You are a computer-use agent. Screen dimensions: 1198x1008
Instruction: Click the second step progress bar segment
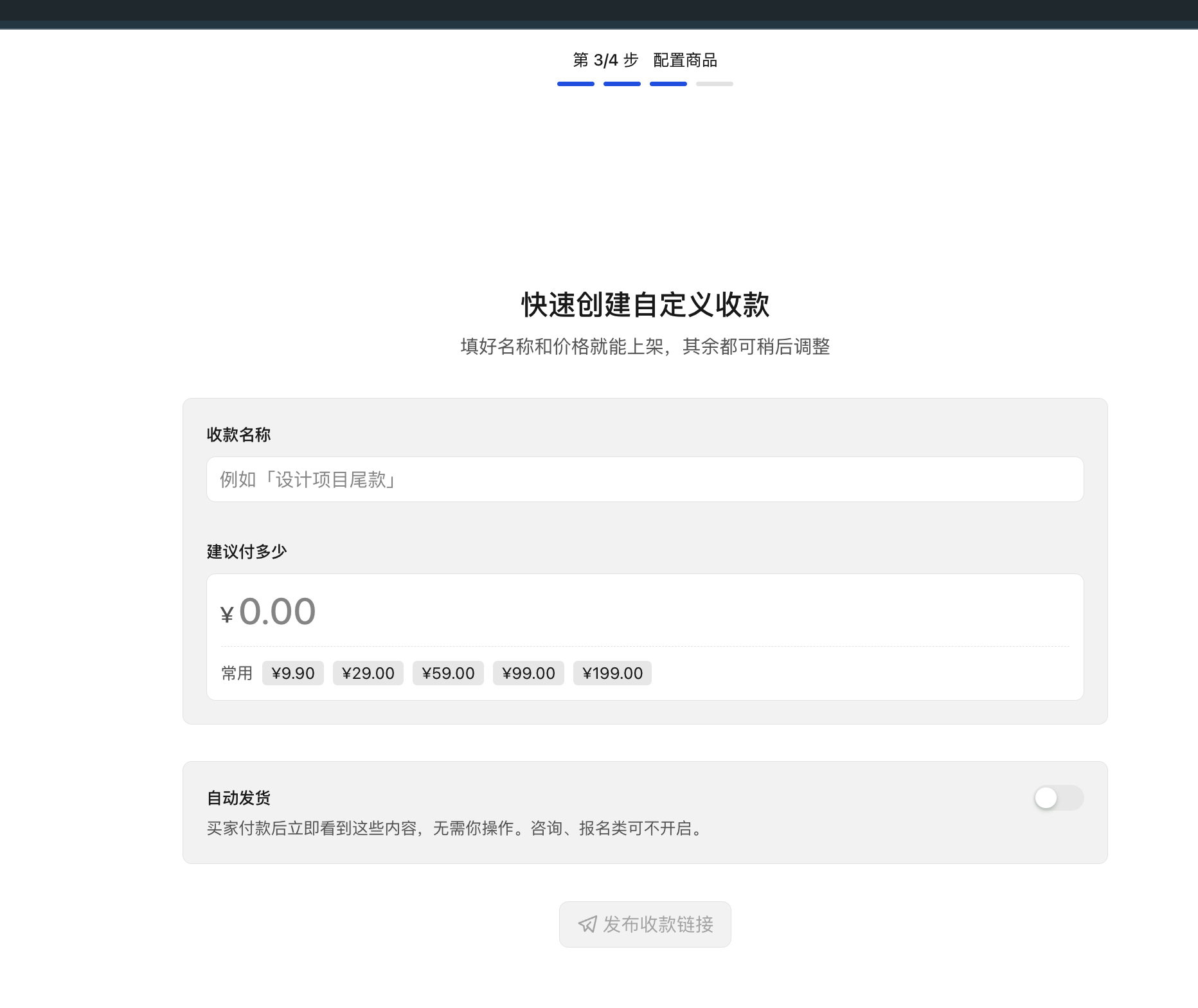pos(622,84)
